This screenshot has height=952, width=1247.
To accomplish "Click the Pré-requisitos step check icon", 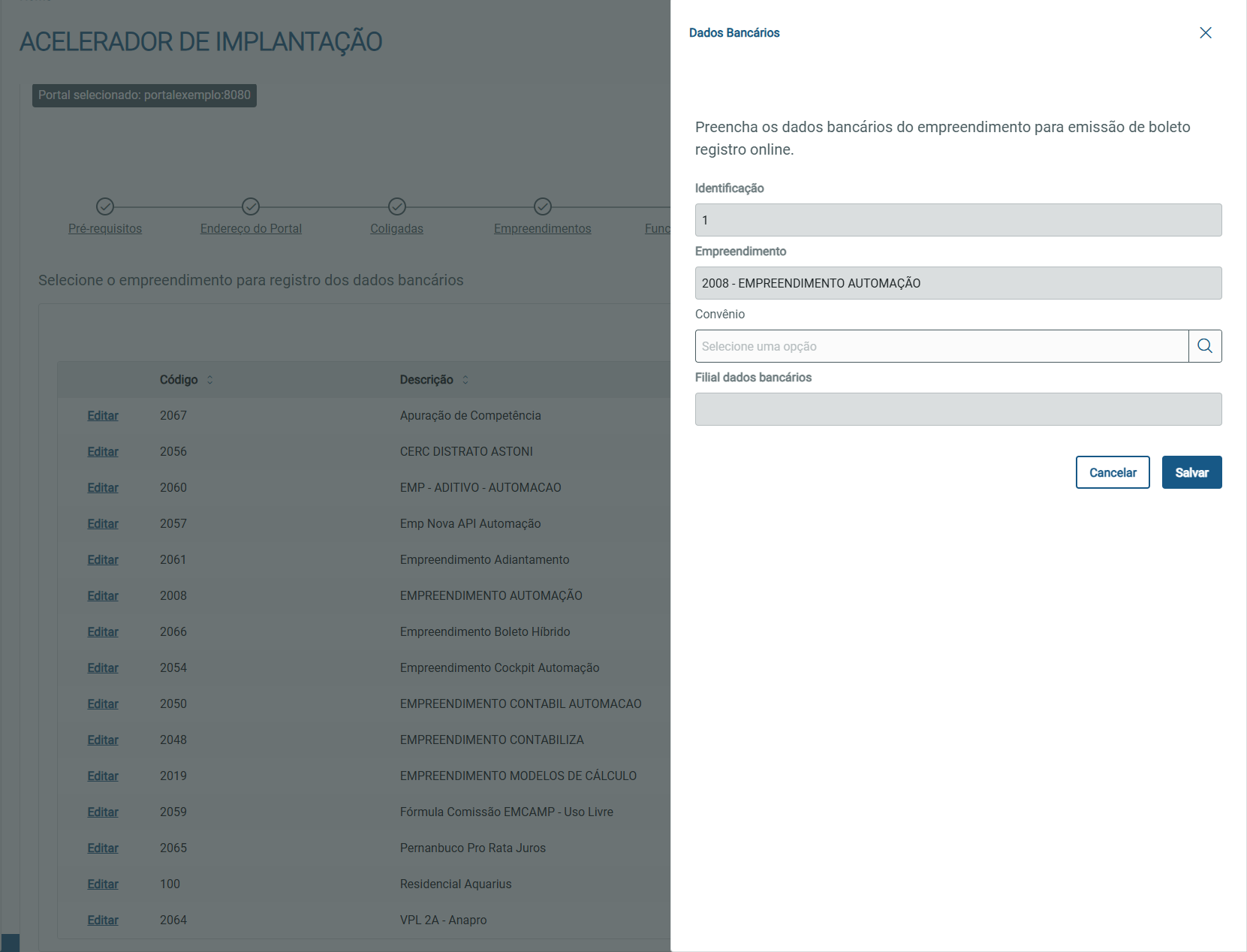I will [x=105, y=206].
